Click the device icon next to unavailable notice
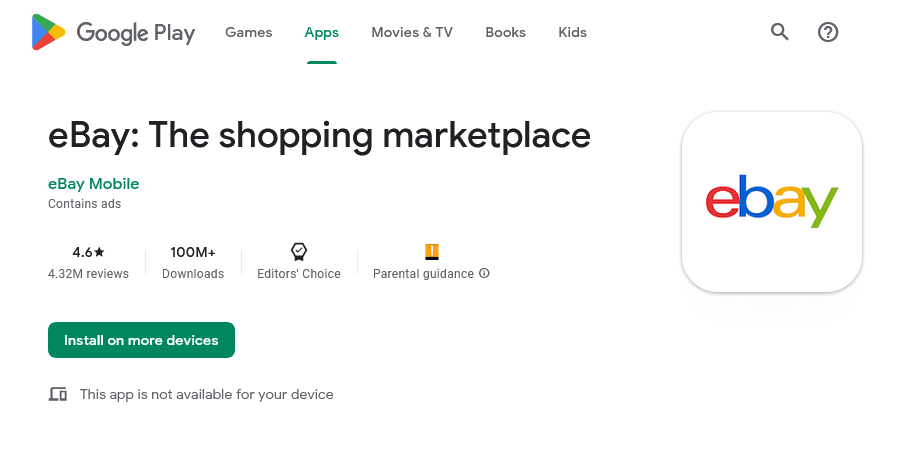907x453 pixels. tap(57, 395)
